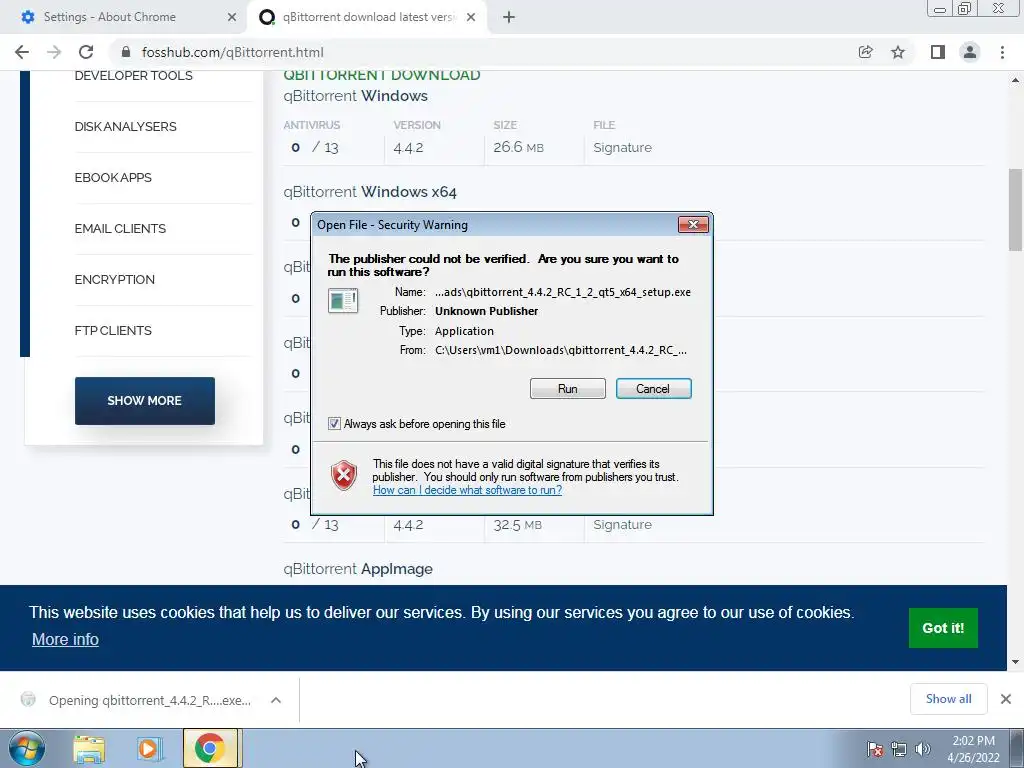This screenshot has height=768, width=1024.
Task: Click Signature link for 26.6 MB file
Action: [x=622, y=148]
